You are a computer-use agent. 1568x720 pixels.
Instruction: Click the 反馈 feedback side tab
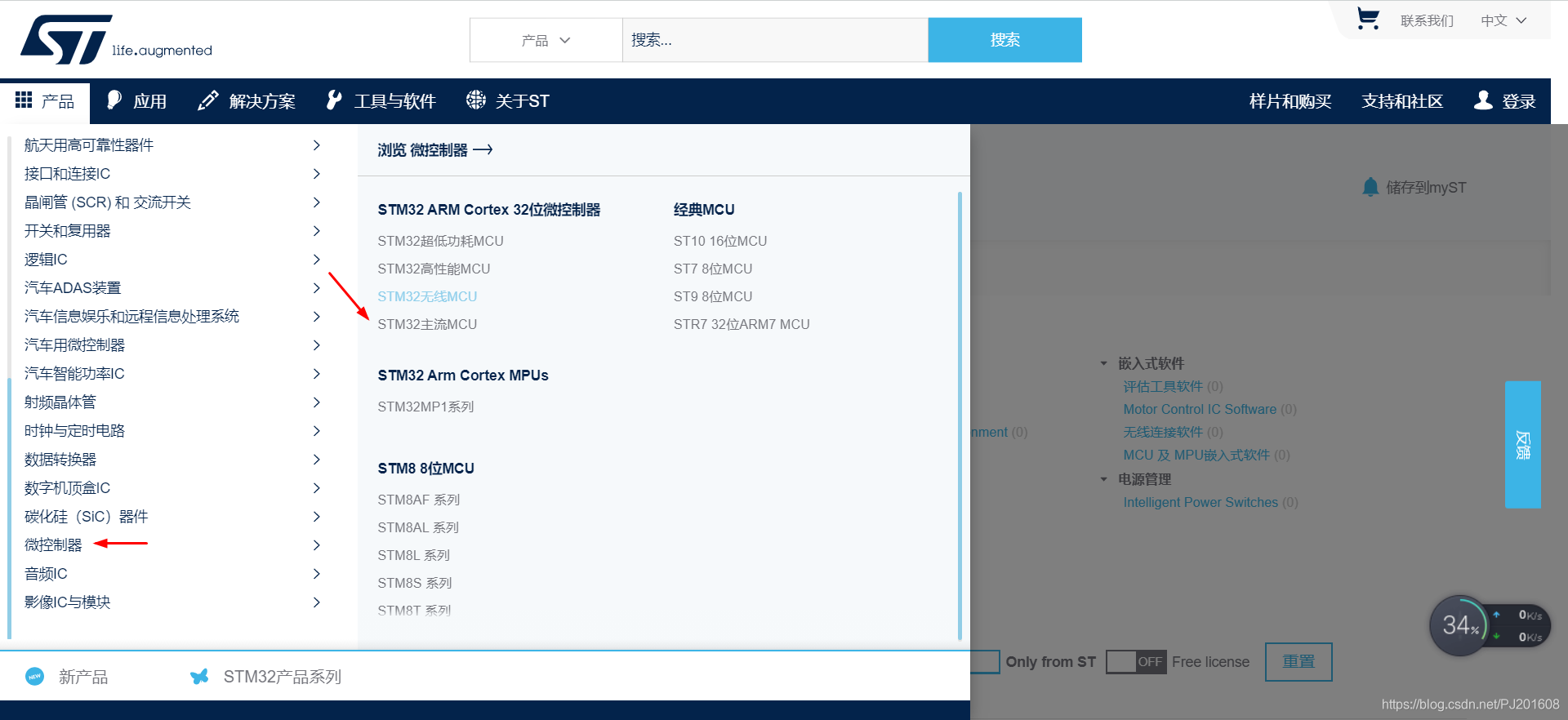click(1523, 445)
